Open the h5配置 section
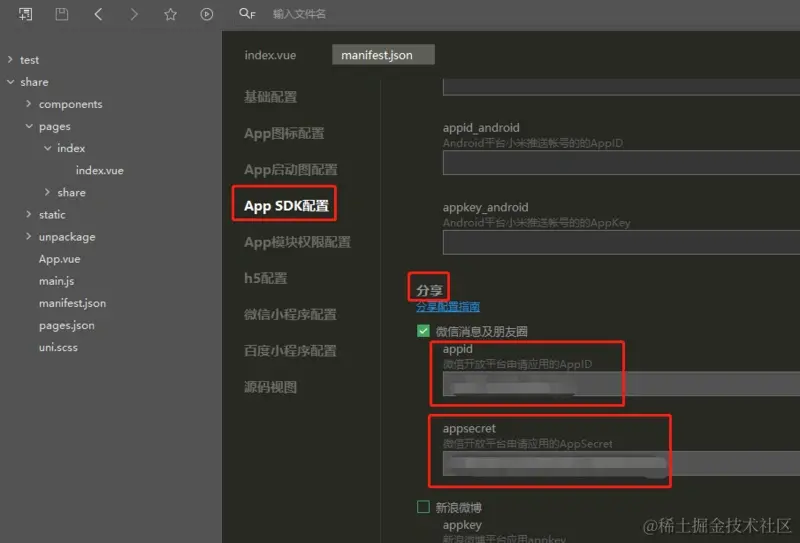 click(x=265, y=279)
